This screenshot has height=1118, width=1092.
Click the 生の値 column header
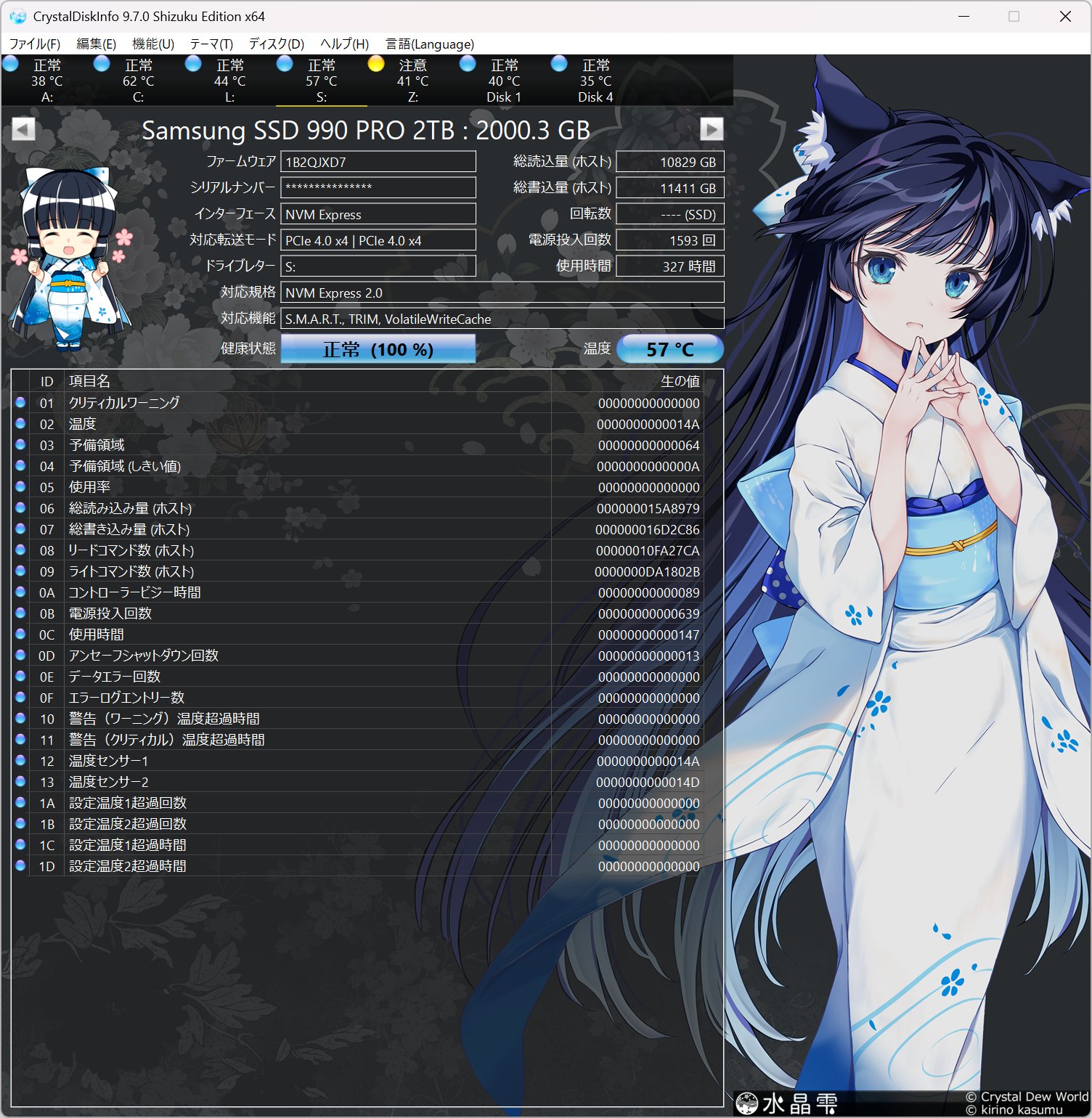pyautogui.click(x=627, y=381)
